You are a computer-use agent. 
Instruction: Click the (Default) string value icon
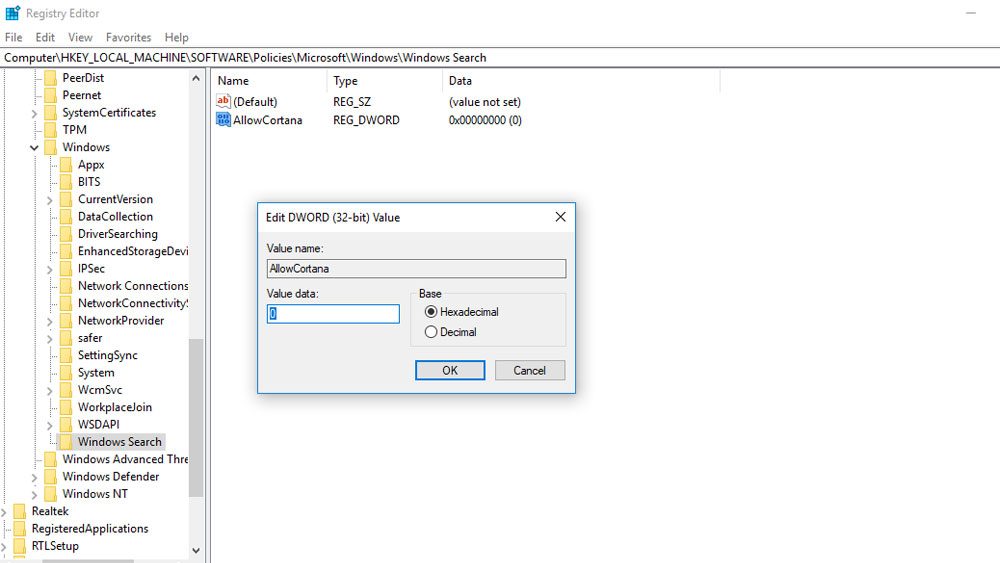[x=223, y=101]
